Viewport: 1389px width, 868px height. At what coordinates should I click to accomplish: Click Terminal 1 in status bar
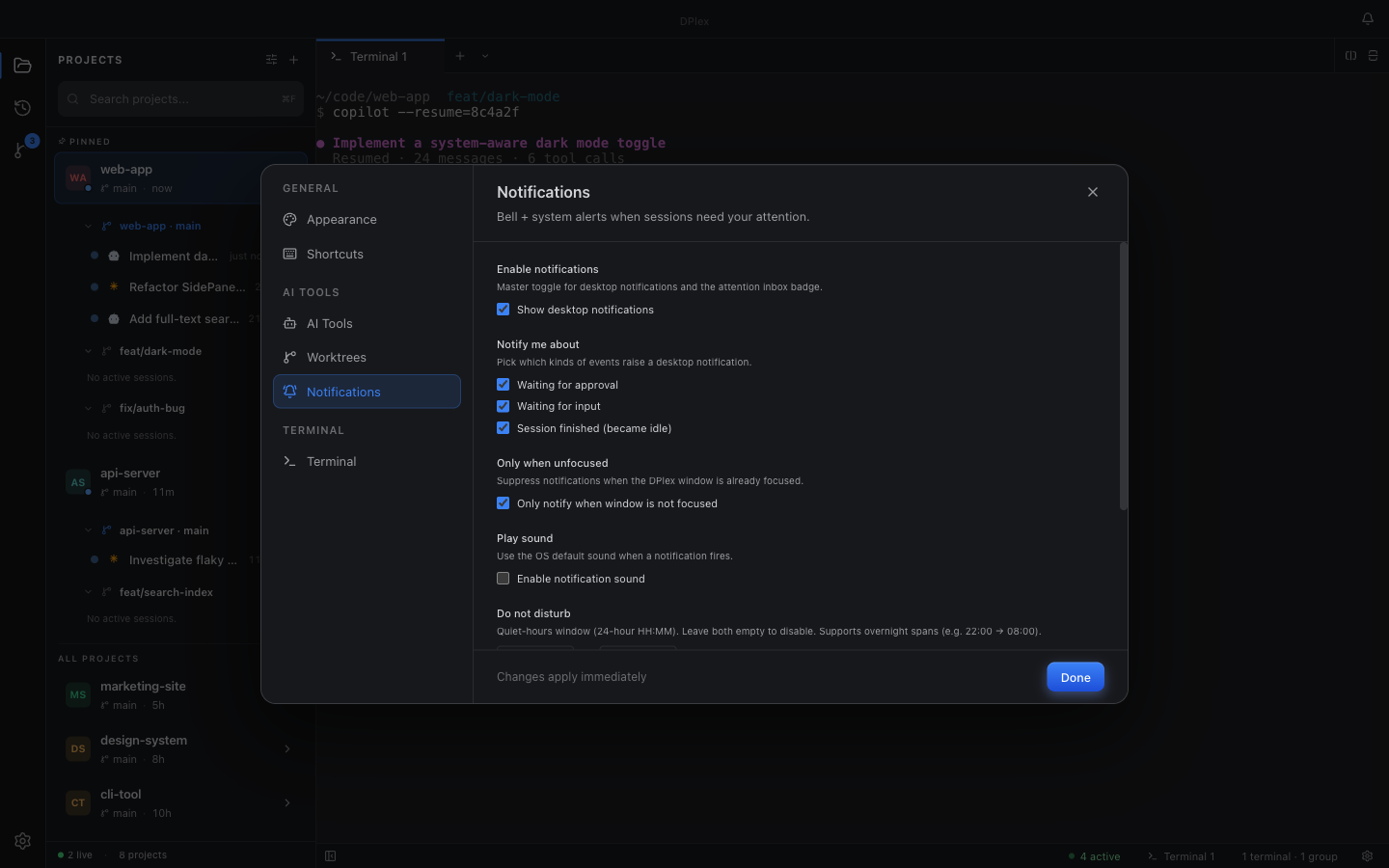coord(1181,856)
